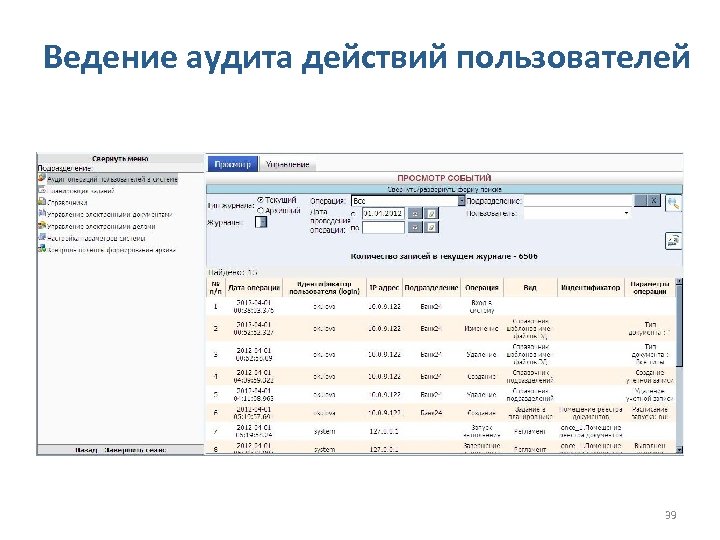Select the Текущий journal radio button
Viewport: 720px width, 540px height.
pos(260,200)
